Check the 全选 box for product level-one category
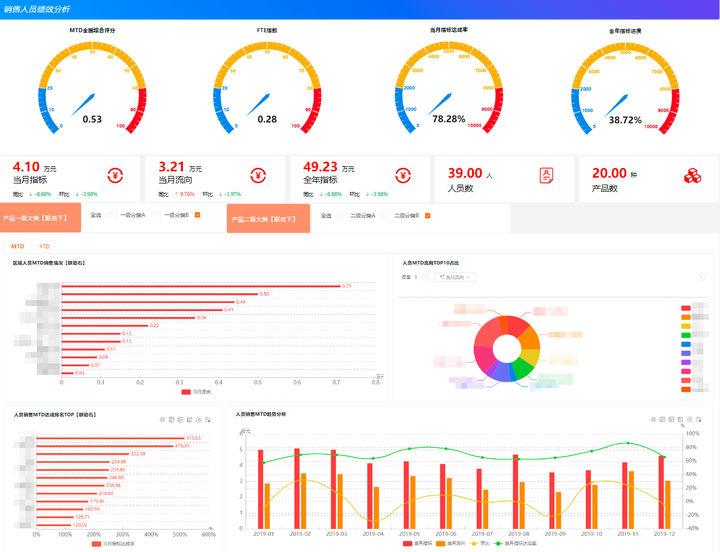Image resolution: width=720 pixels, height=552 pixels. [x=110, y=215]
